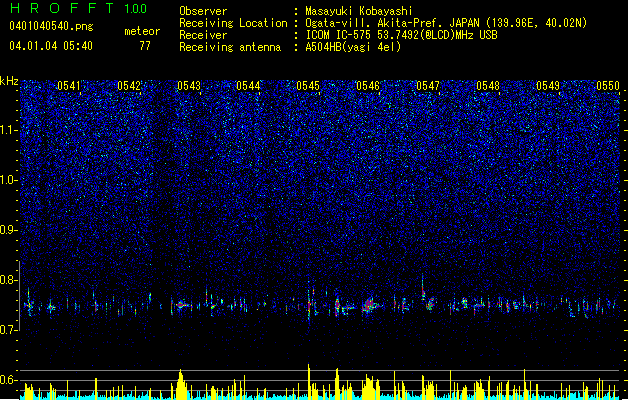629x400 pixels.
Task: Select the filename 0401040540.png
Action: click(x=51, y=26)
